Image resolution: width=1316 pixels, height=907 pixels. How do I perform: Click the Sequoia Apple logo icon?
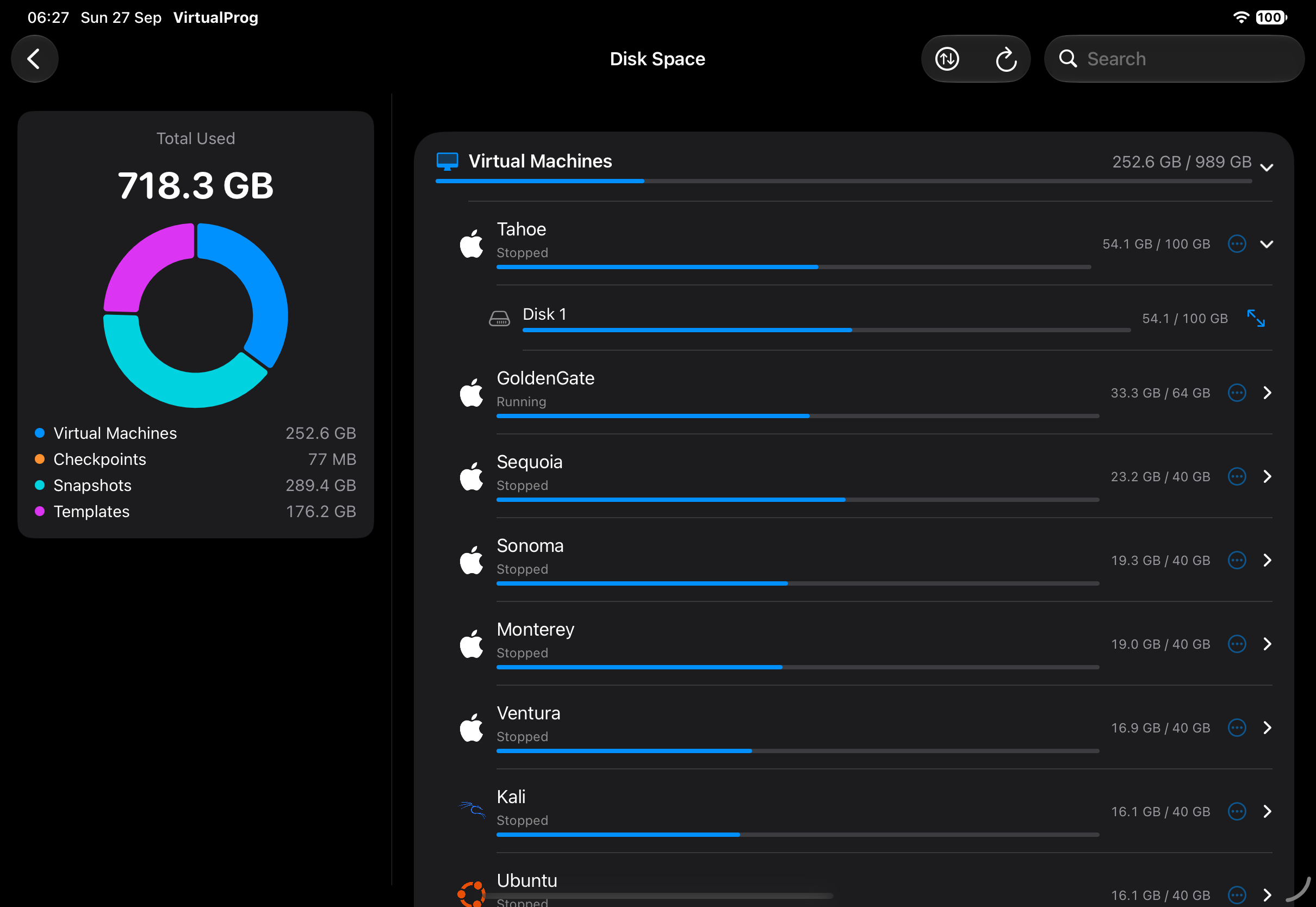tap(471, 476)
